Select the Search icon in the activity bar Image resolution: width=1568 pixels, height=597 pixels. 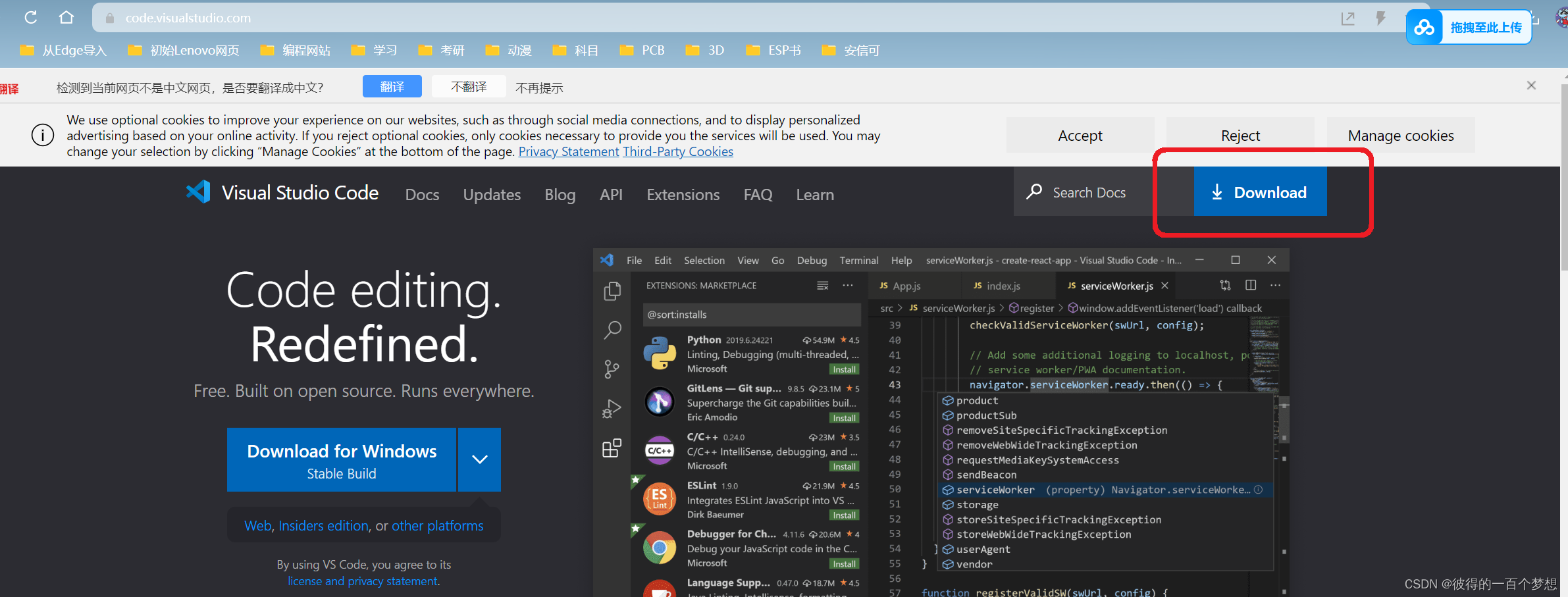coord(612,330)
